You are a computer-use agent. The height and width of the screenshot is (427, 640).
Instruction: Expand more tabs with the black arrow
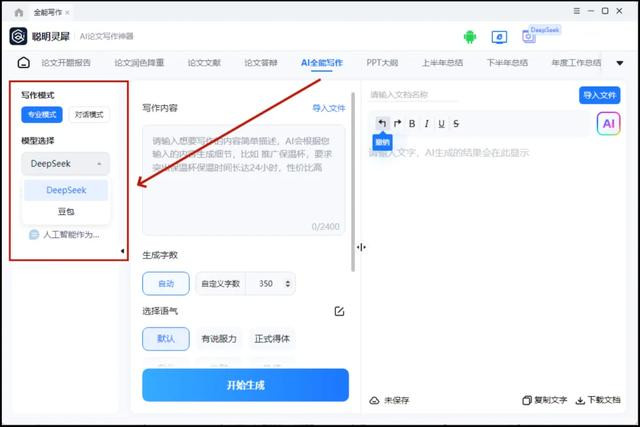pos(620,63)
